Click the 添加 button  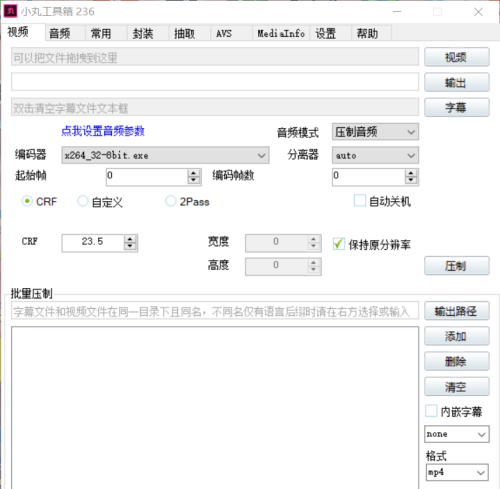(457, 336)
